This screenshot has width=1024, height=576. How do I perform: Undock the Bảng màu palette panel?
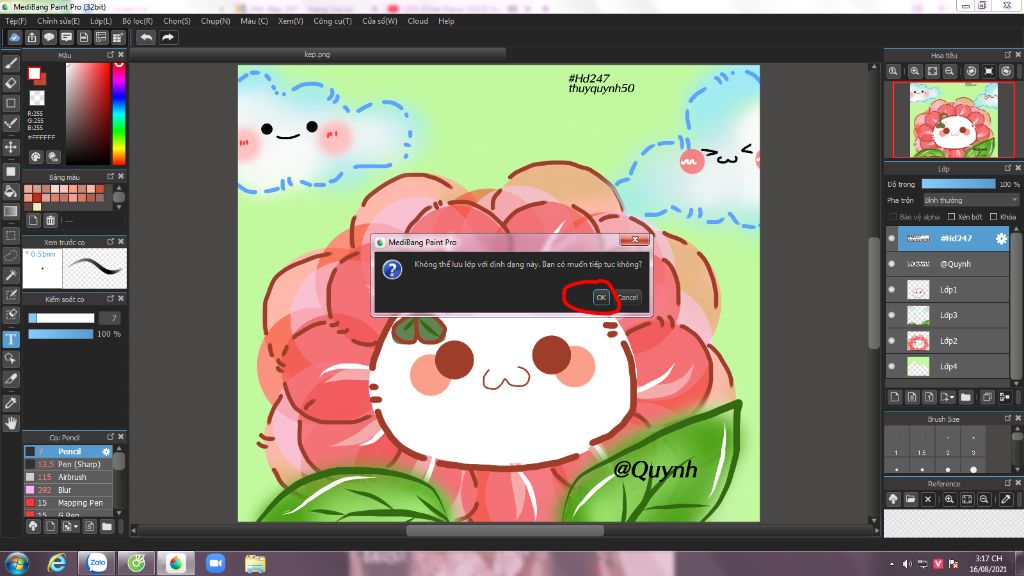[x=110, y=176]
